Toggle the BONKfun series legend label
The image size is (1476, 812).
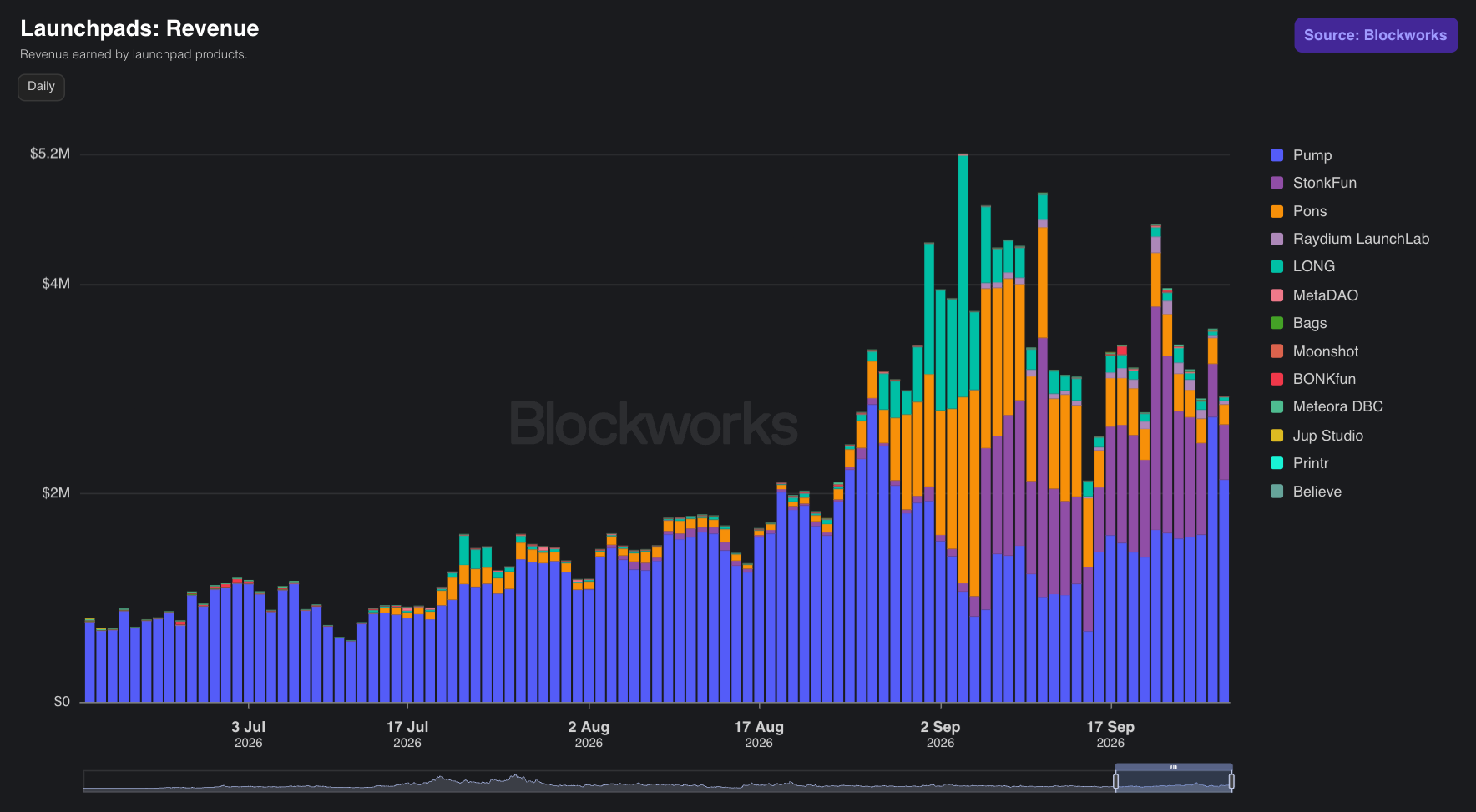[1324, 379]
